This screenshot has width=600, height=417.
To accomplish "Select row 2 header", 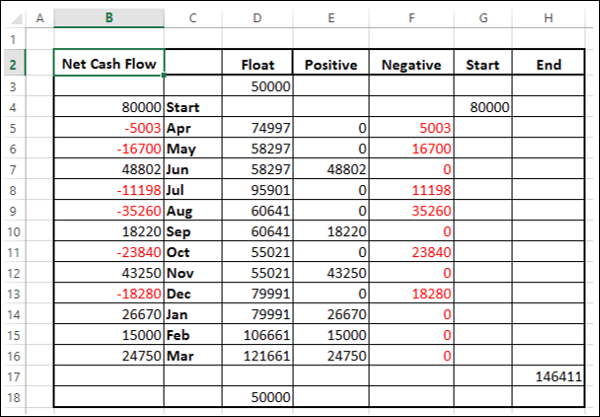I will tap(13, 64).
